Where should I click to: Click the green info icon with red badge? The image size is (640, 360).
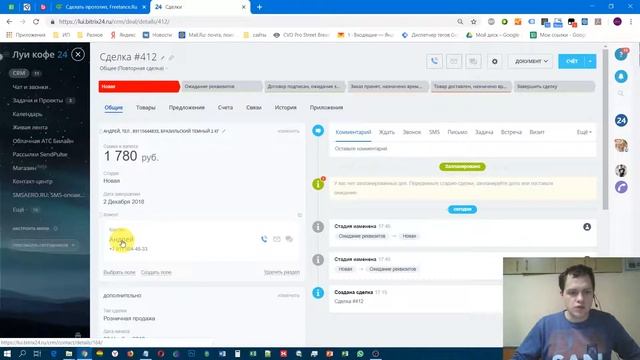point(318,184)
